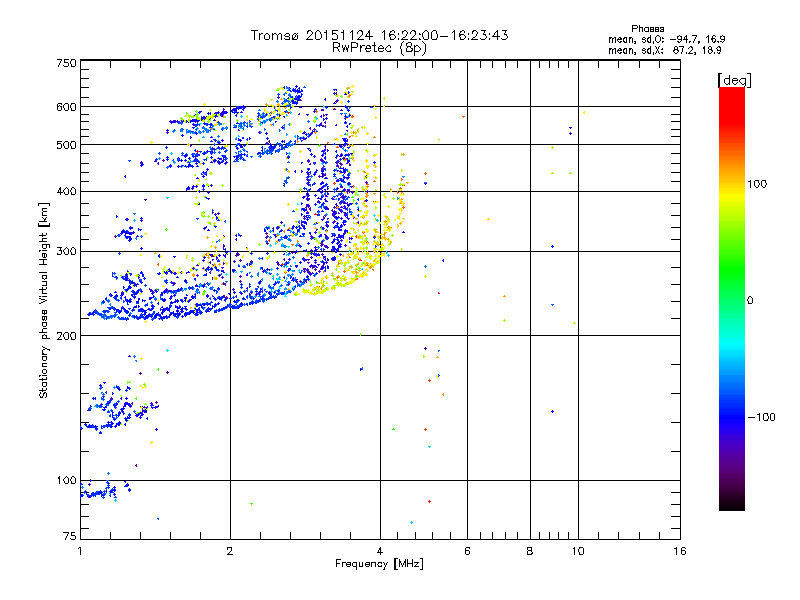
Task: Click the 'mean, sd,X: 87.2, 18.9' line
Action: 665,50
